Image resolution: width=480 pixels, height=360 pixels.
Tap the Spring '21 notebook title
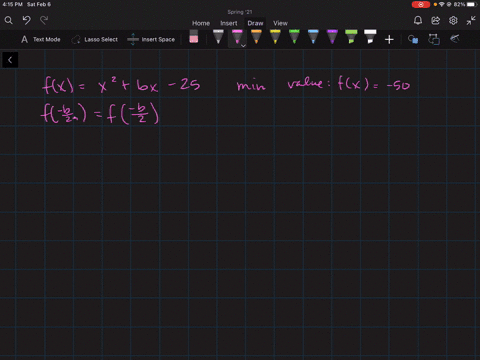coord(240,12)
